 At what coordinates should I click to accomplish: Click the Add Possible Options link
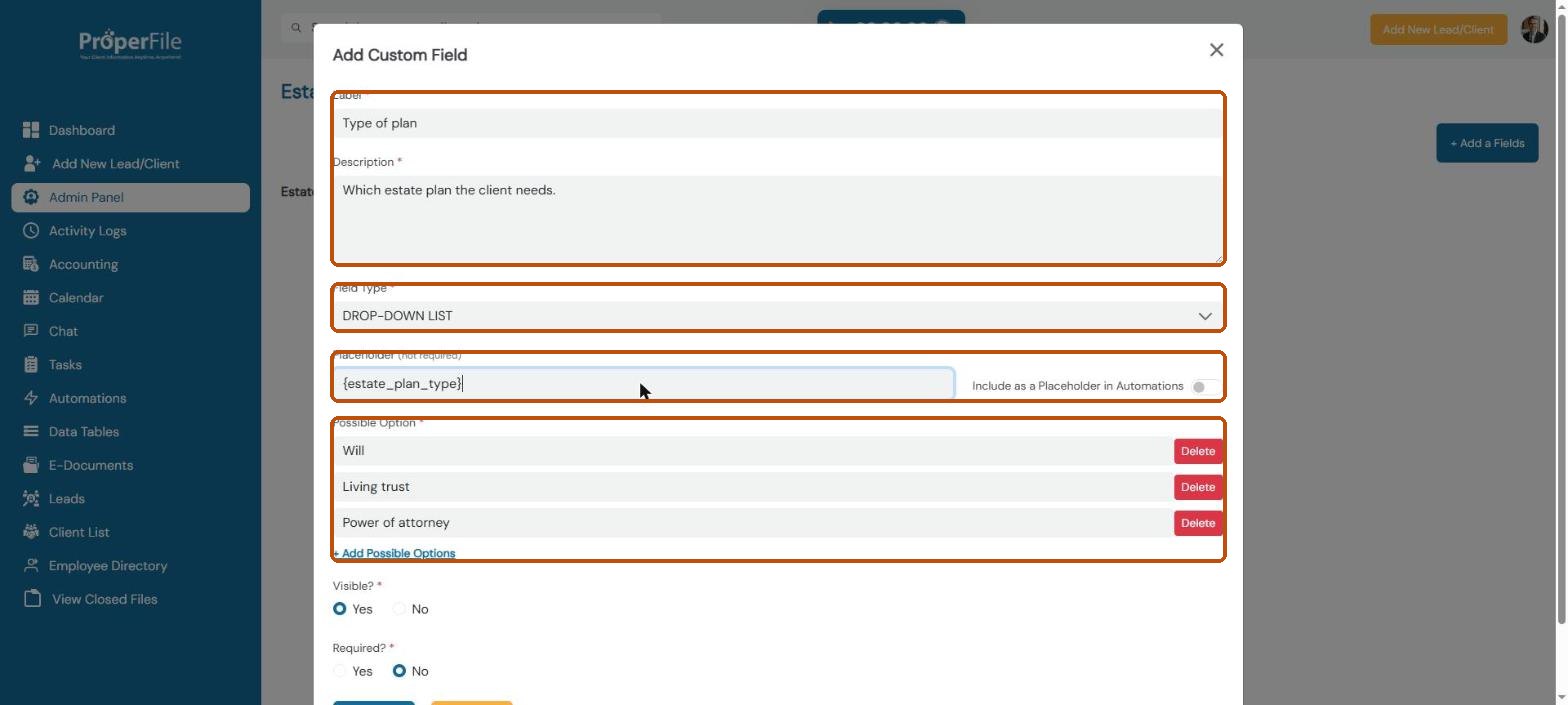394,553
